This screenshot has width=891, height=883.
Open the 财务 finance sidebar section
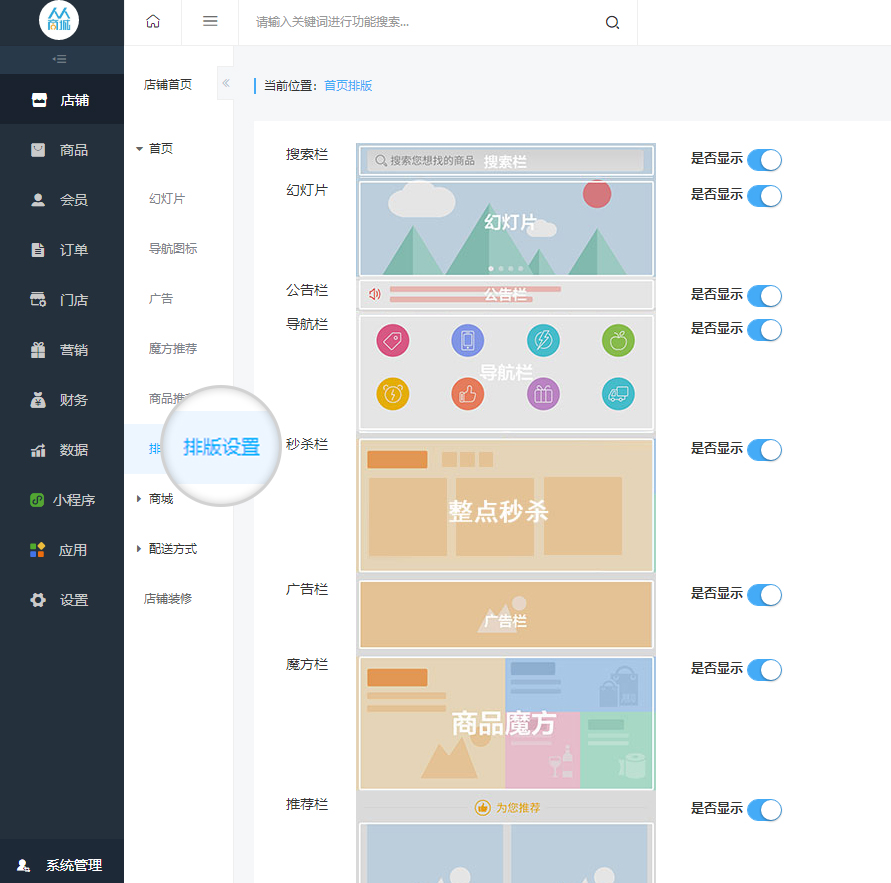(62, 400)
